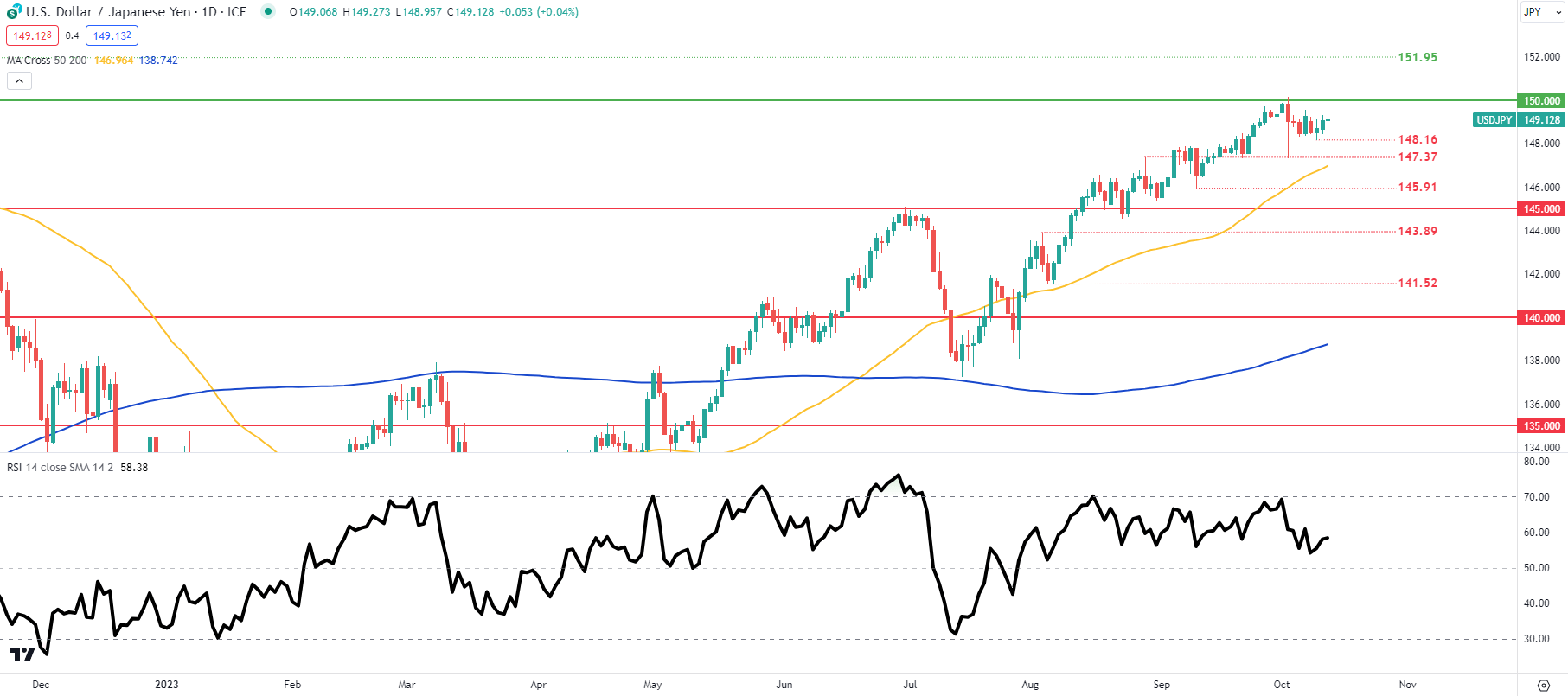Select the MA Cross 50 200 indicator legend
Viewport: 1568px width, 696px height.
[x=47, y=61]
